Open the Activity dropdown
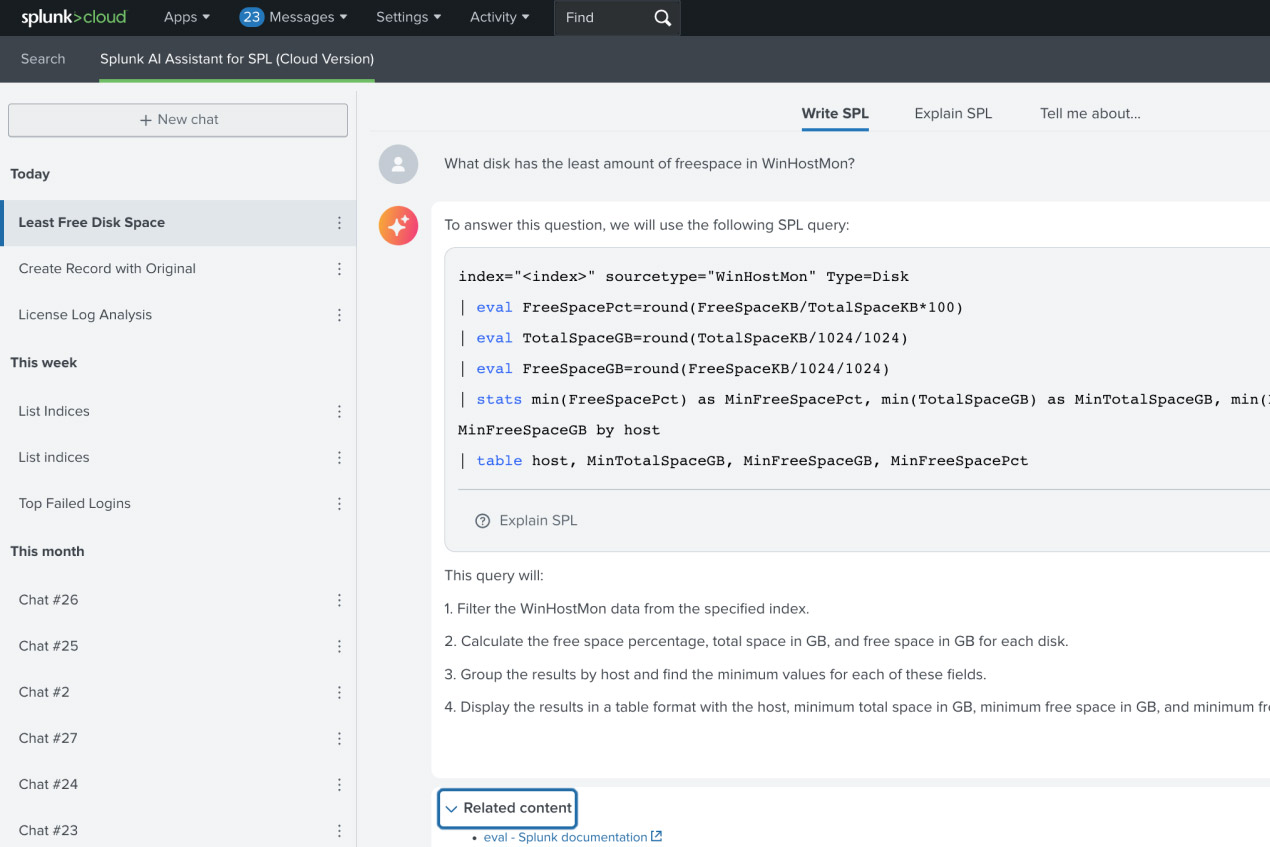Image resolution: width=1270 pixels, height=847 pixels. [498, 17]
